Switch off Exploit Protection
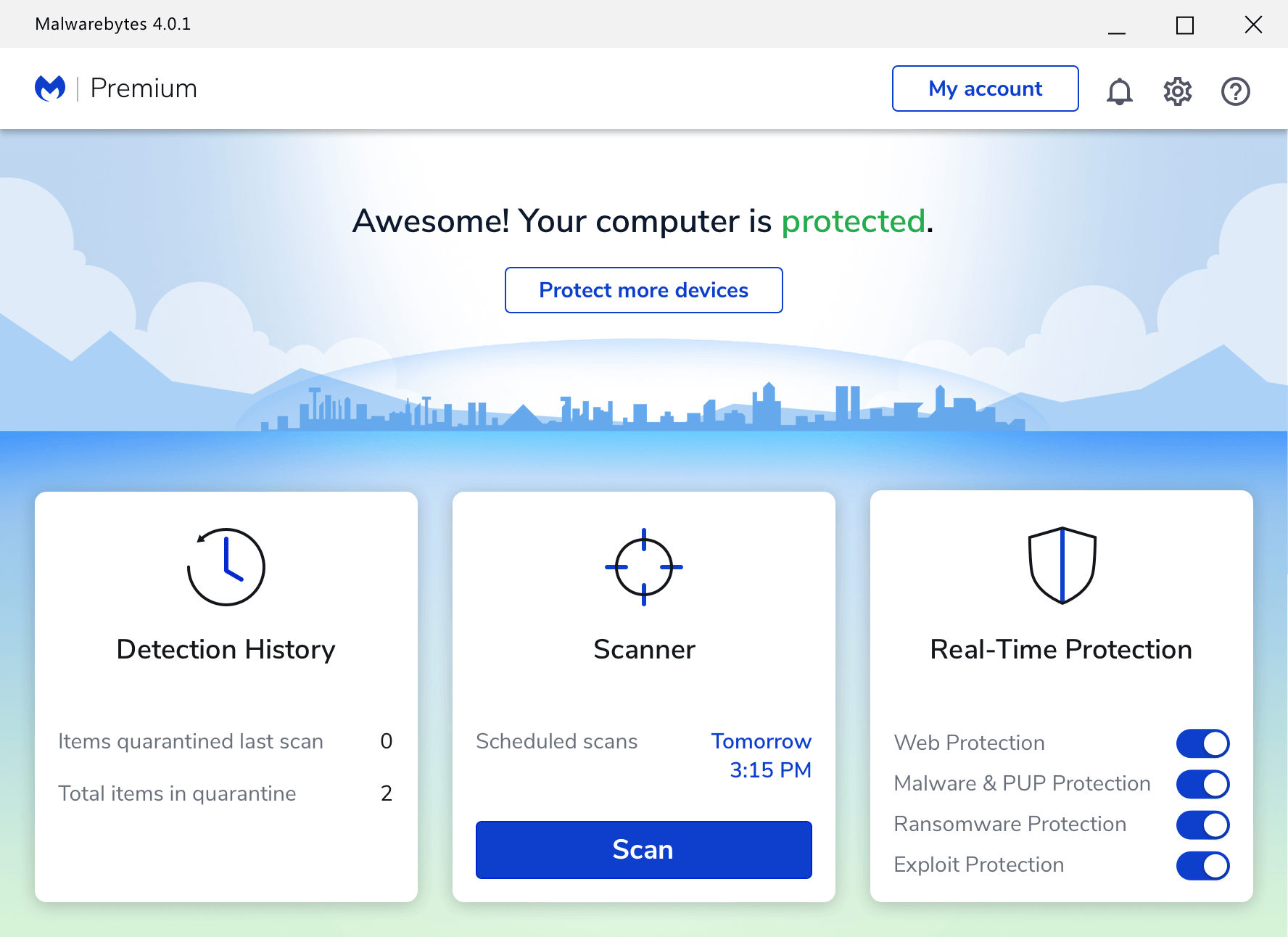Screen dimensions: 1288x937 tap(1203, 865)
